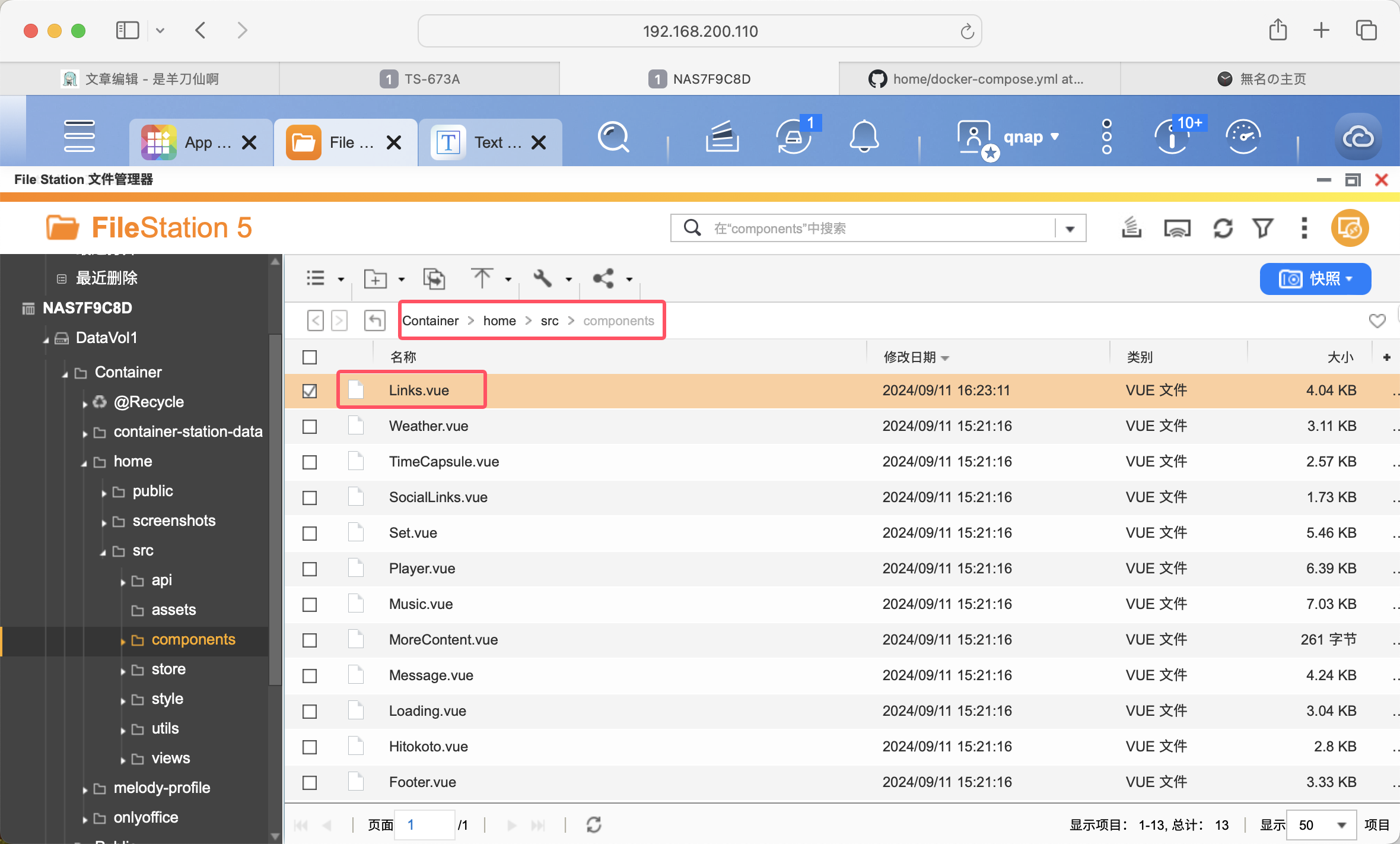
Task: Switch to the TS-673A browser tab
Action: tap(419, 79)
